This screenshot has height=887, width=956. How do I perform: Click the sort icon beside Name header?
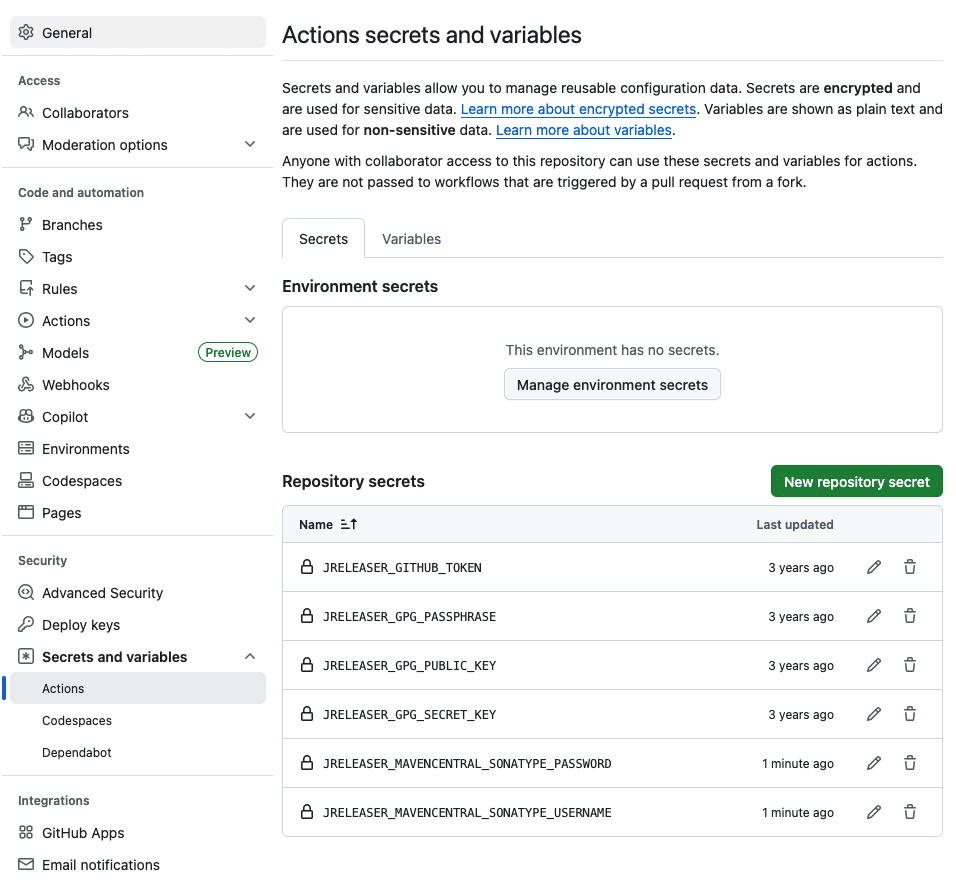pos(349,524)
